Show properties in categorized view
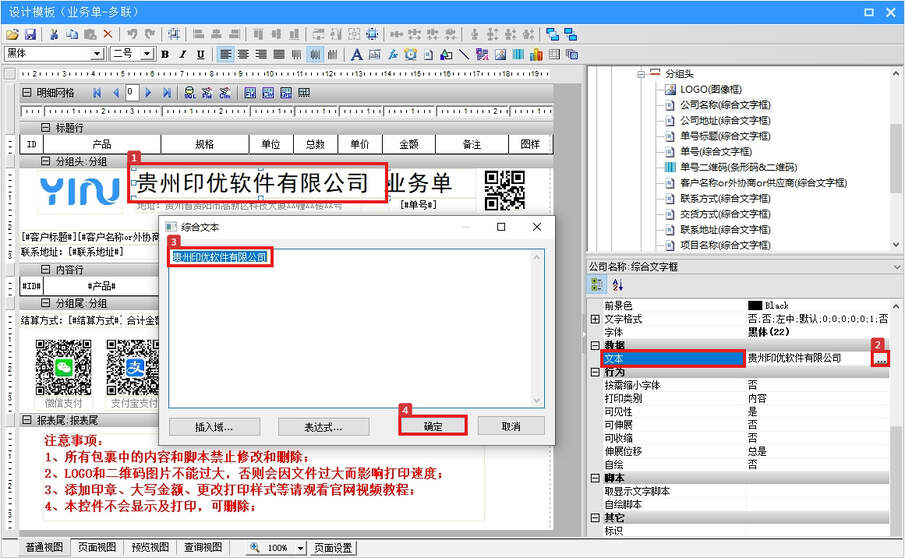Viewport: 905px width, 558px height. click(x=597, y=284)
